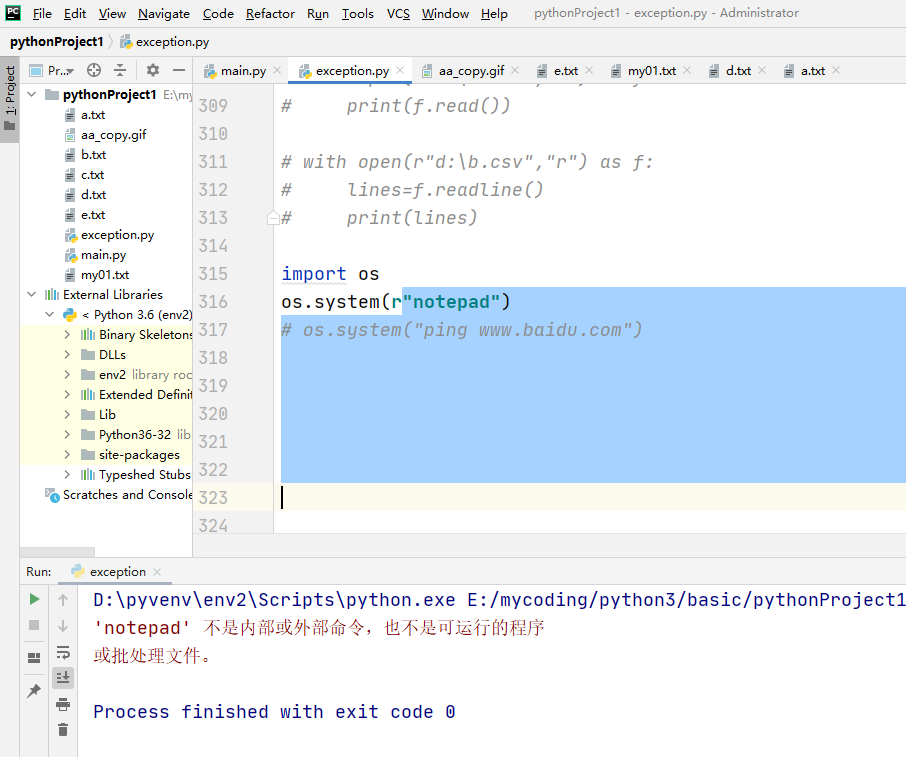
Task: Expand the DLLs folder
Action: tap(68, 354)
